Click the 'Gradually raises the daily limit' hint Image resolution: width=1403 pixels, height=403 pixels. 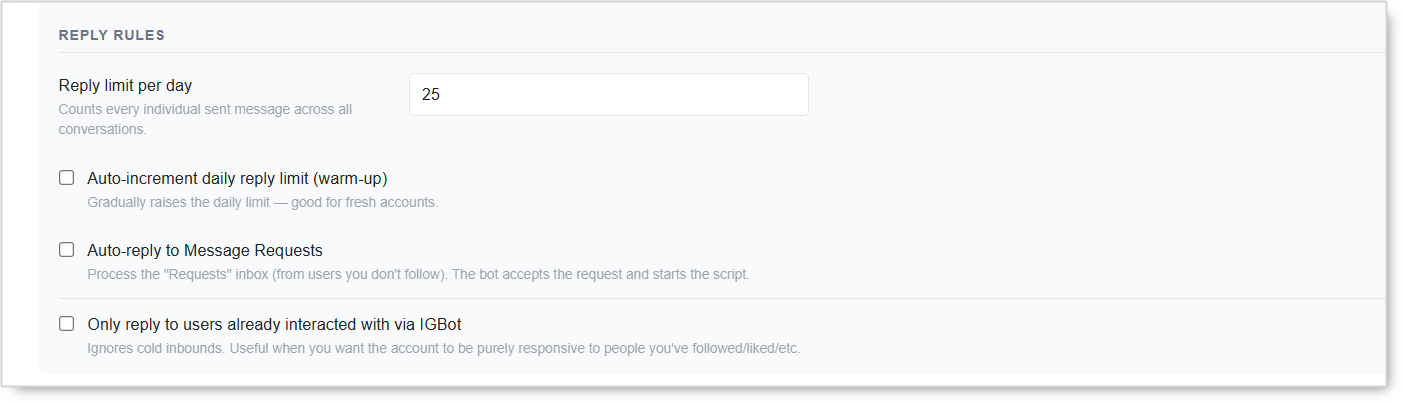tap(263, 203)
